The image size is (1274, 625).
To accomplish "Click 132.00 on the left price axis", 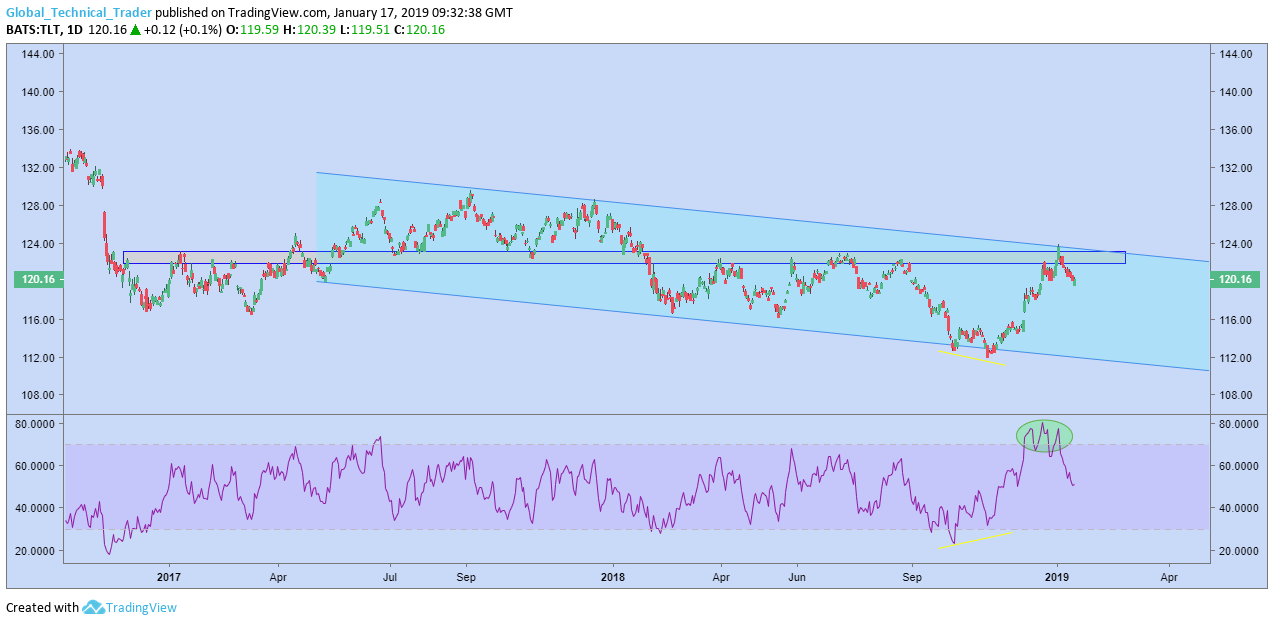I will pyautogui.click(x=36, y=168).
